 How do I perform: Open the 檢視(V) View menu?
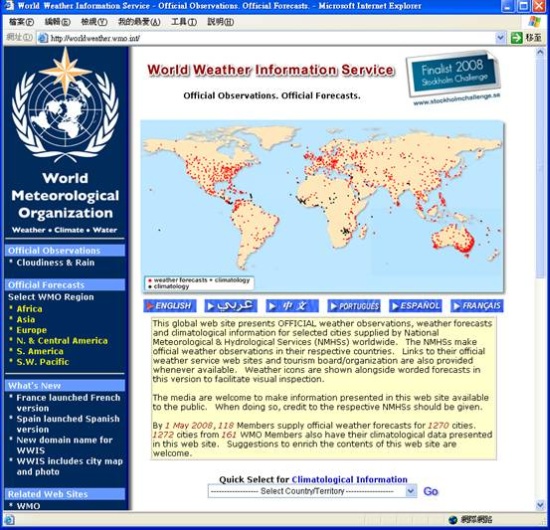94,22
